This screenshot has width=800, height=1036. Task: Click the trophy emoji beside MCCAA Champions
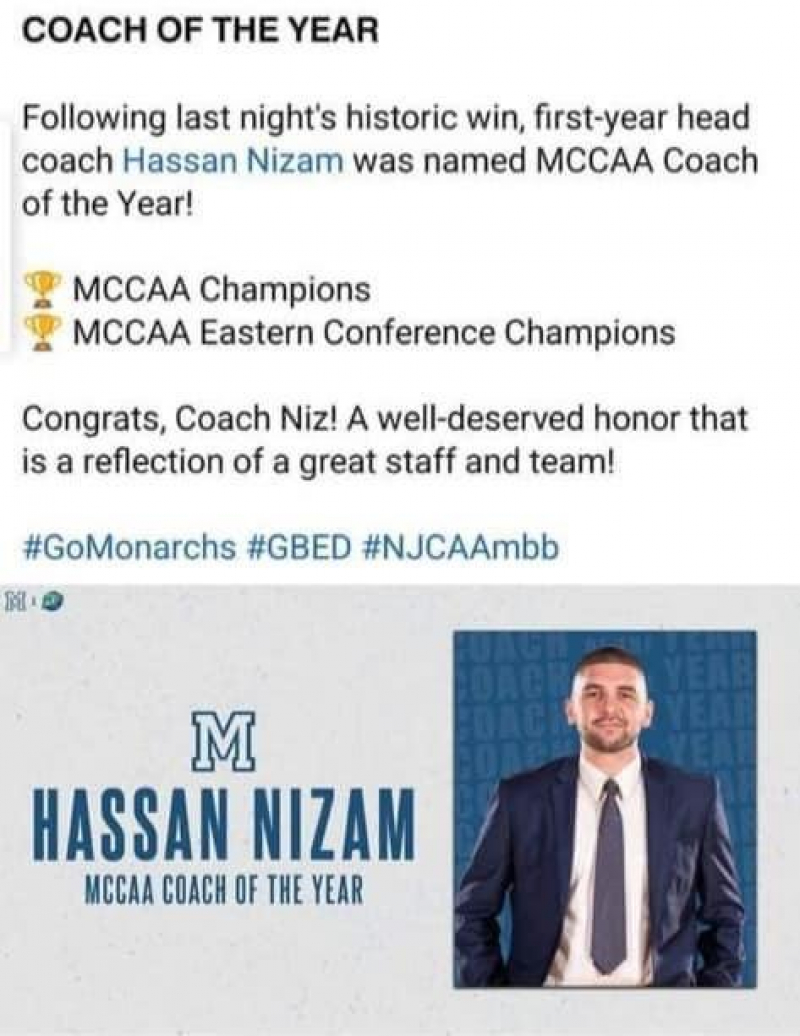pyautogui.click(x=42, y=290)
